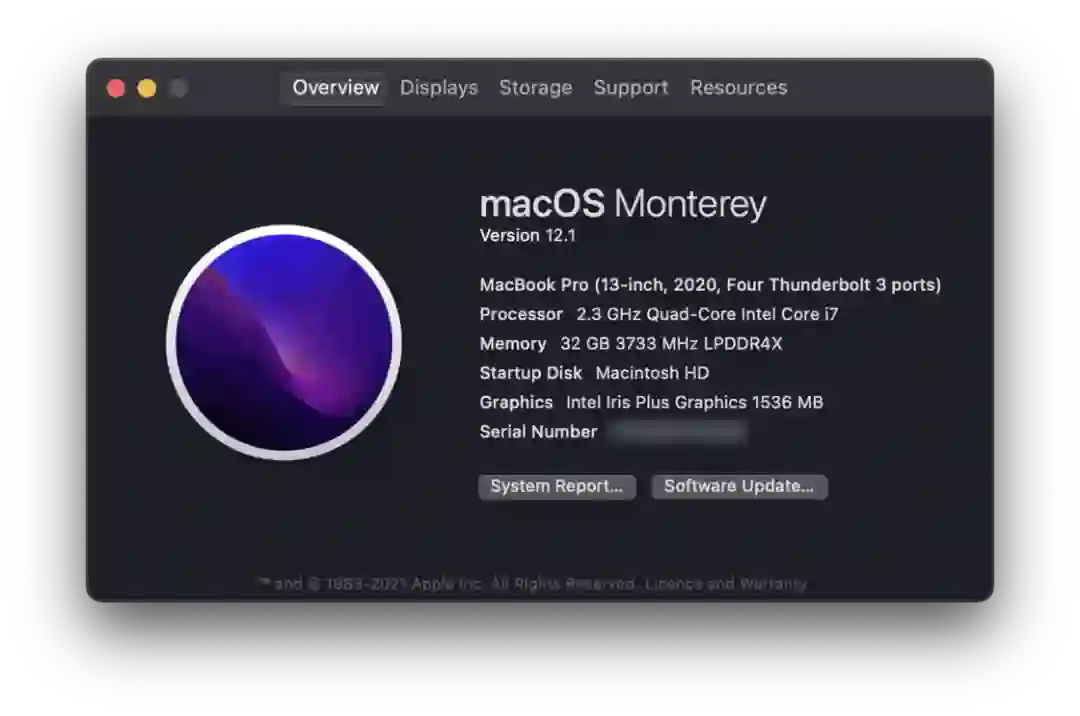
Task: Click the 32 GB memory specification text
Action: [x=671, y=344]
